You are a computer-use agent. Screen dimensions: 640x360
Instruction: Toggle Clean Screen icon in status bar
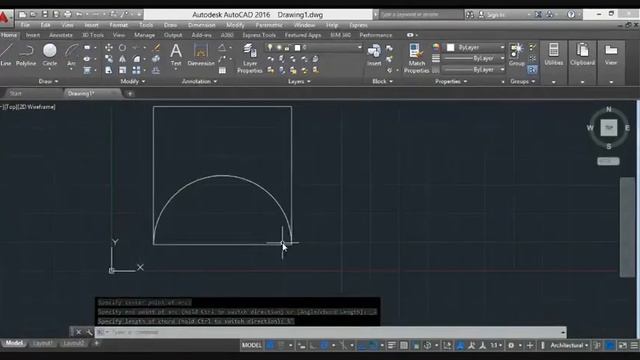coord(622,345)
